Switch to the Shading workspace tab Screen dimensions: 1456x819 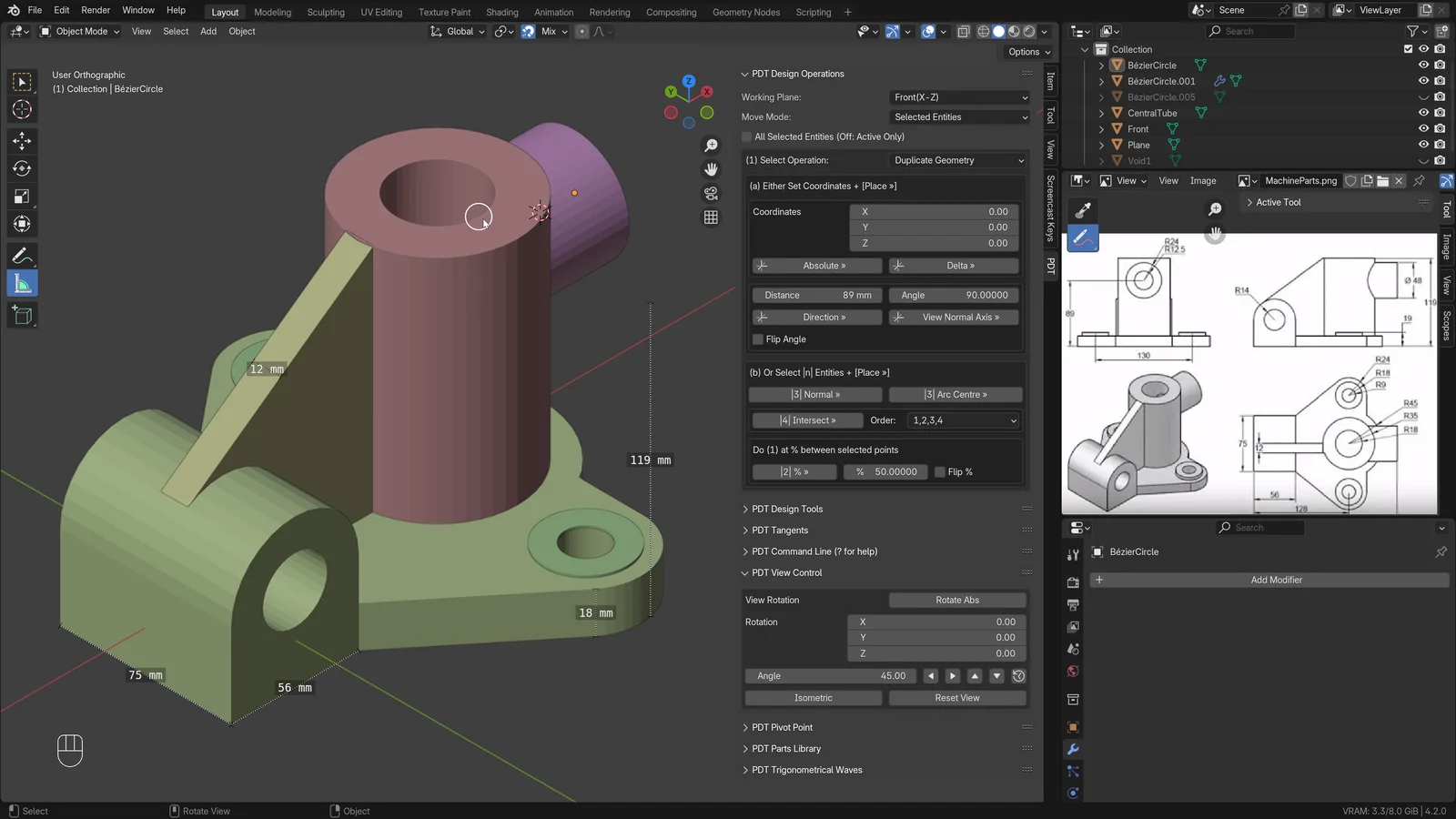coord(501,12)
